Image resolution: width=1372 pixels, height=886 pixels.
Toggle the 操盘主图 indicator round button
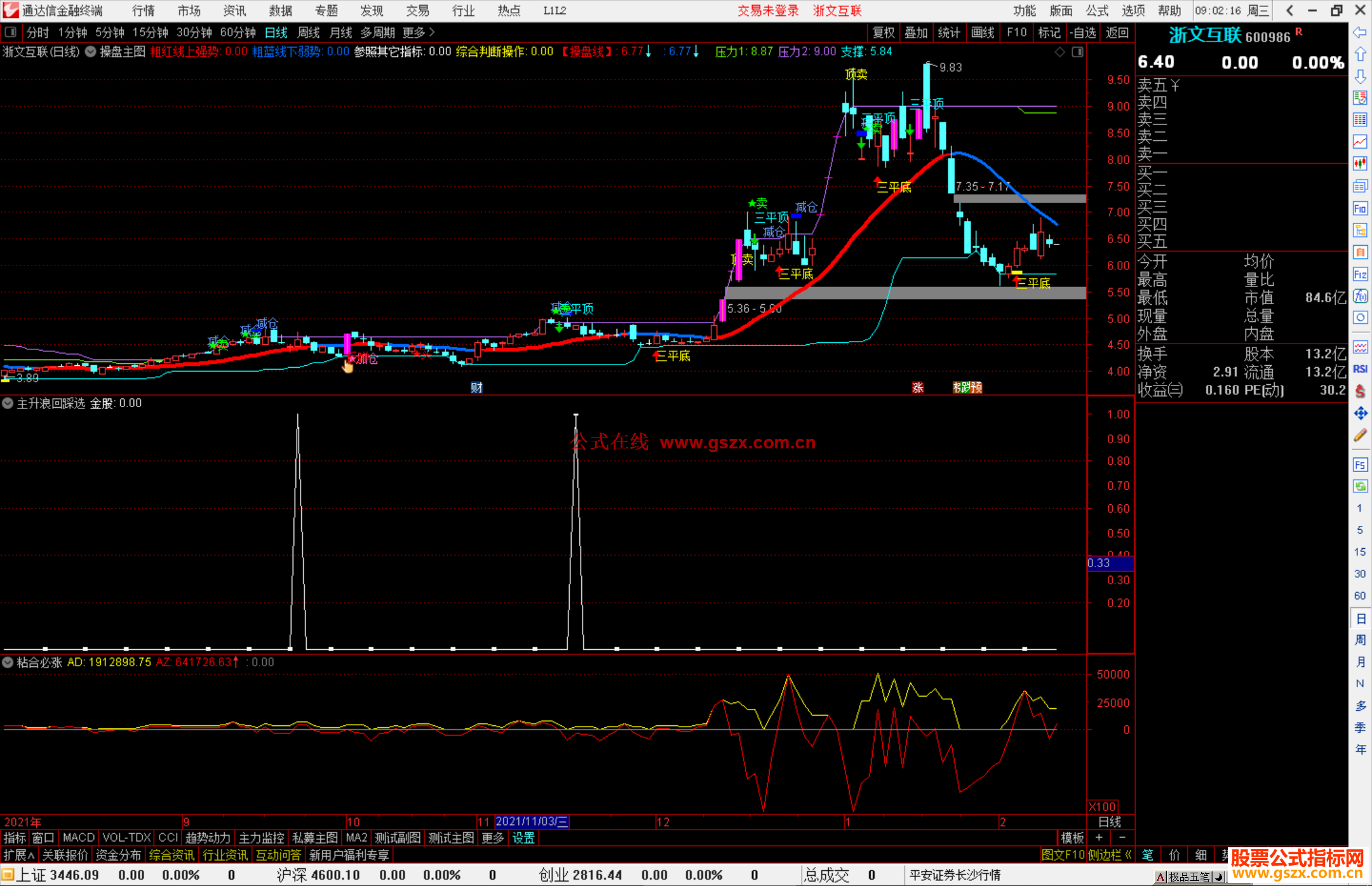tap(91, 51)
